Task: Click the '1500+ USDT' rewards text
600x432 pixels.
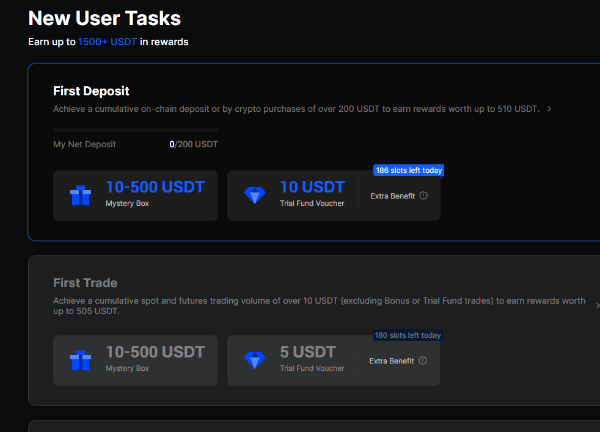Action: pyautogui.click(x=108, y=42)
